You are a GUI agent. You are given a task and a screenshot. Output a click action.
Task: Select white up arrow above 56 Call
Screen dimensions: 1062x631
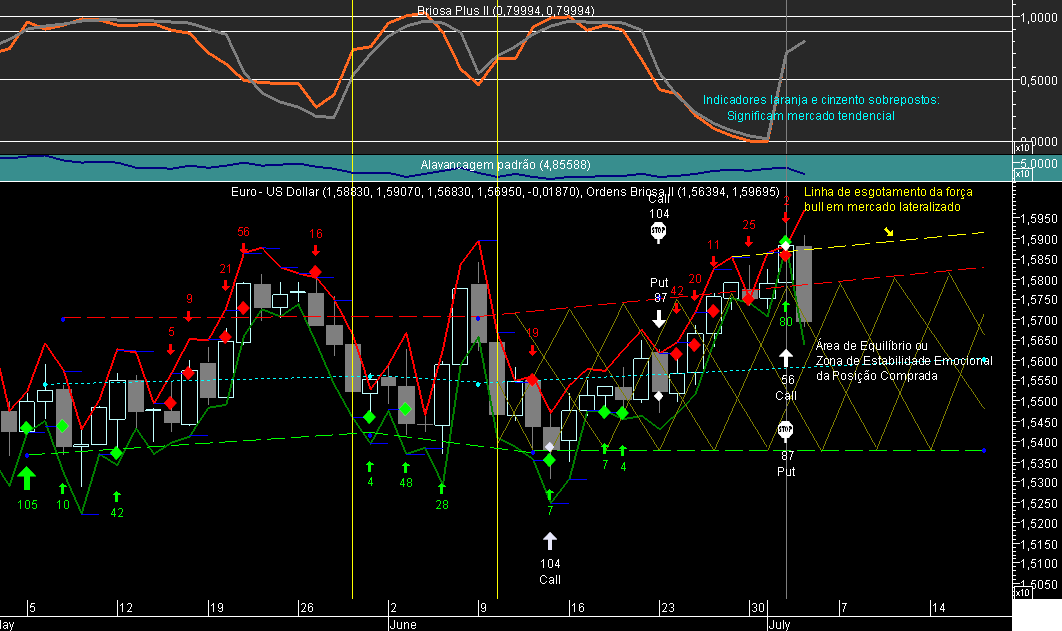coord(786,358)
